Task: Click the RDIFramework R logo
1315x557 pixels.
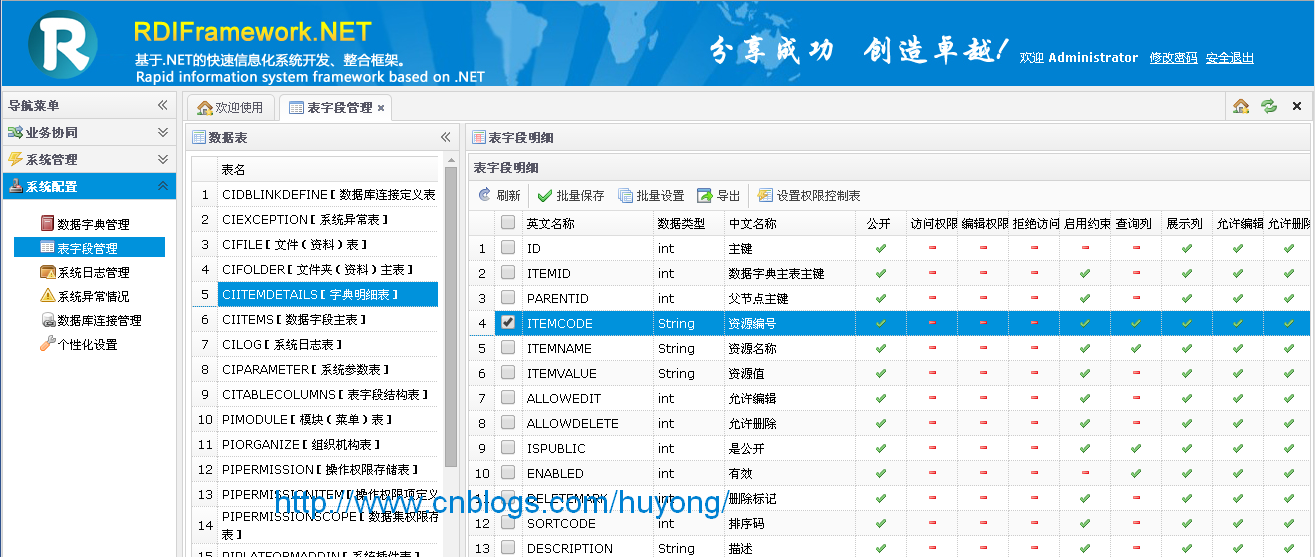Action: click(62, 44)
